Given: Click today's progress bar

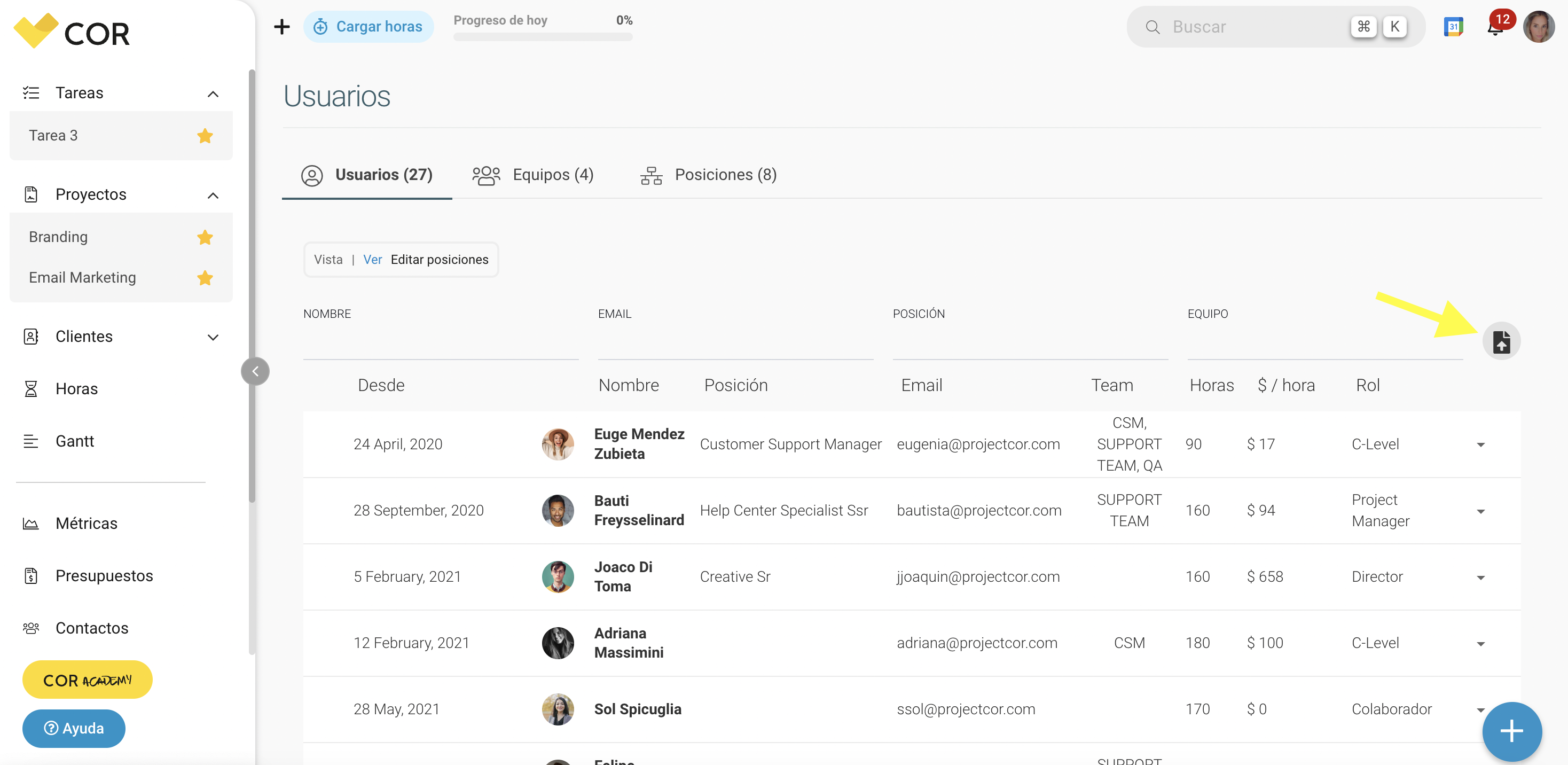Looking at the screenshot, I should [543, 36].
